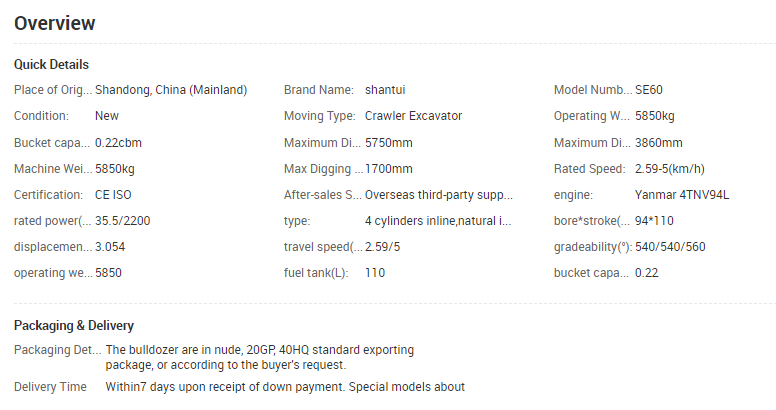Select the SE60 model number value
The width and height of the screenshot is (776, 410).
pos(649,90)
